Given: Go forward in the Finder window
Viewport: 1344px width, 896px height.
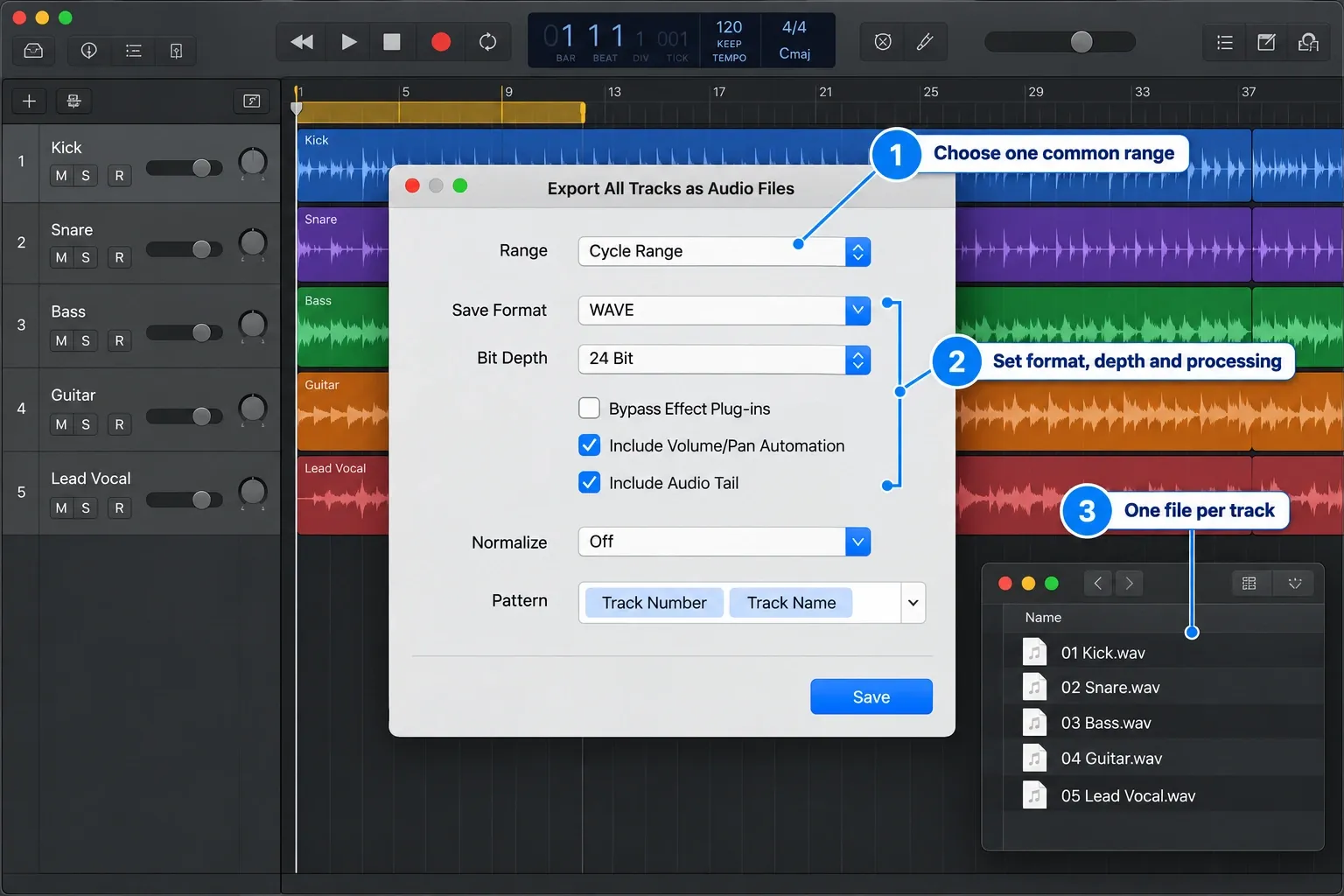Looking at the screenshot, I should tap(1129, 583).
